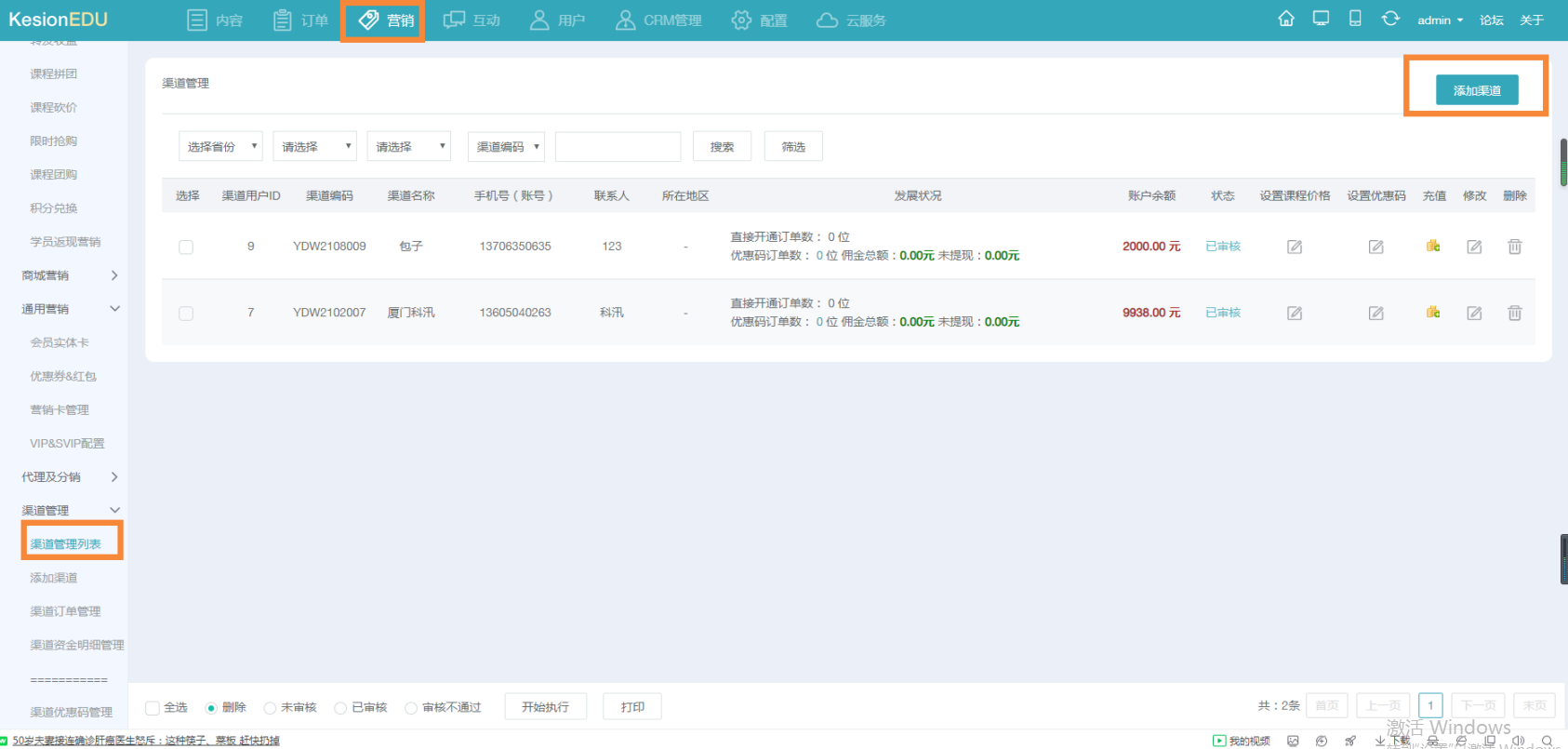The height and width of the screenshot is (749, 1568).
Task: Switch to CRM管理 top menu
Action: pyautogui.click(x=658, y=20)
